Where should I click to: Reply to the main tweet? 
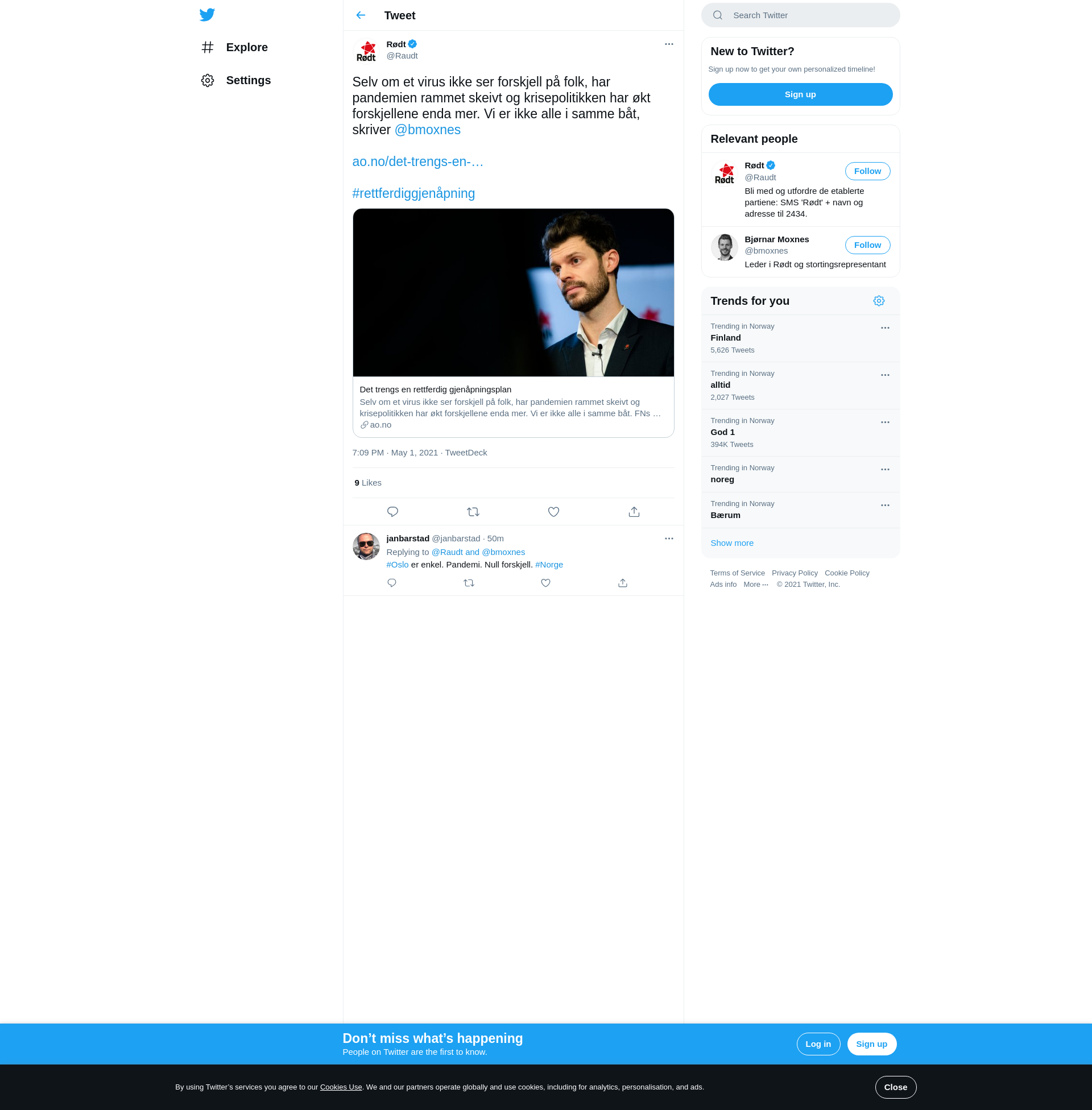tap(392, 512)
